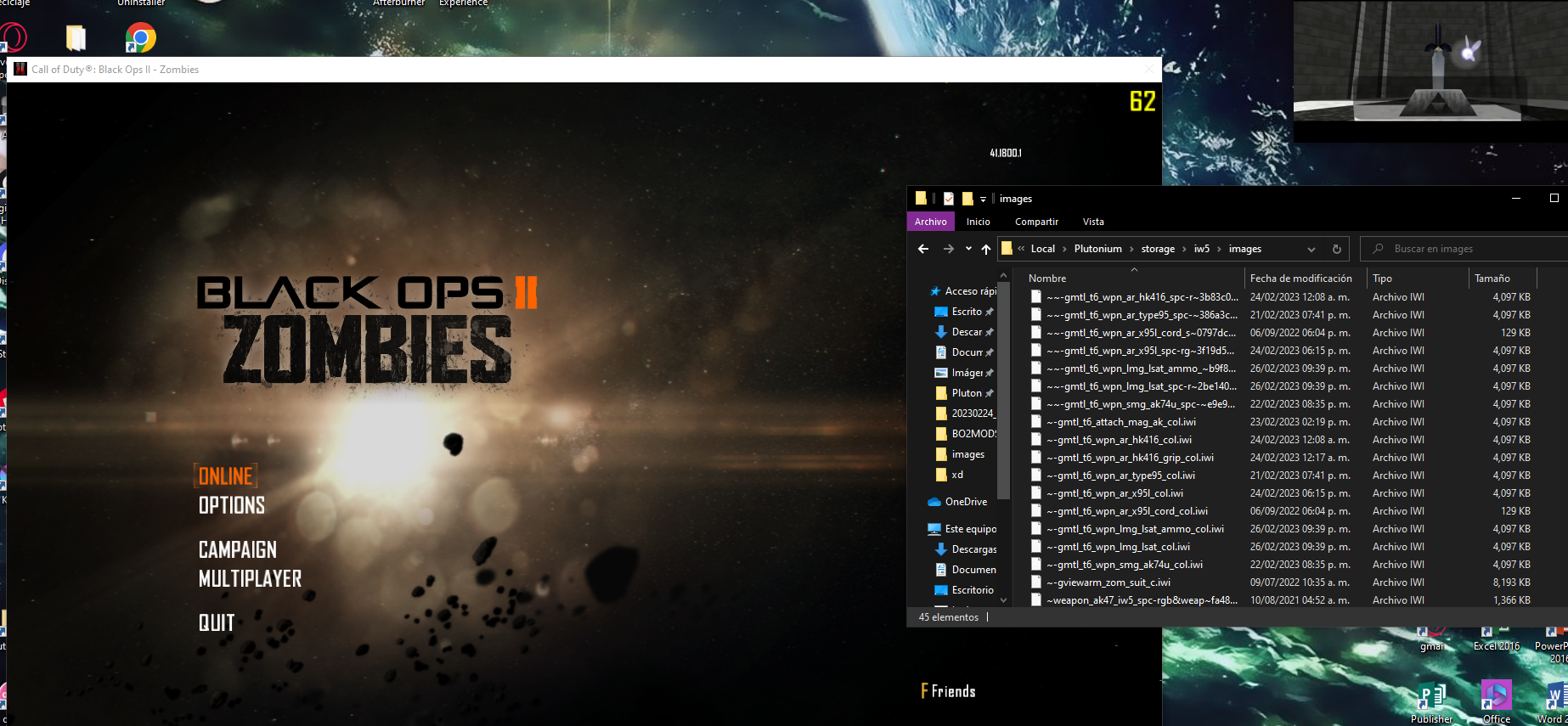Select the pinned Descargas quick access item

965,332
